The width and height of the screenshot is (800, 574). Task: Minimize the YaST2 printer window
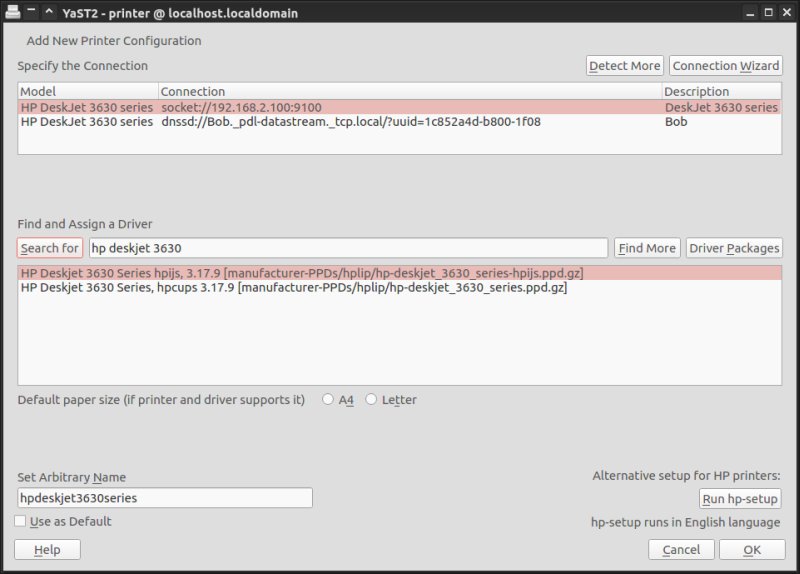tap(750, 13)
